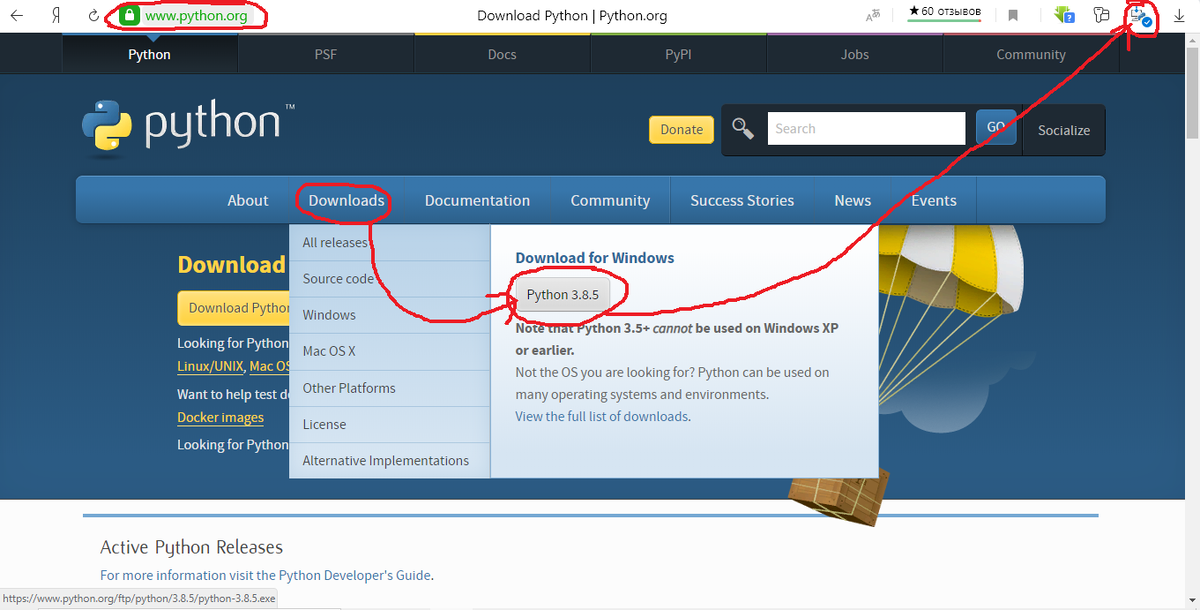Open browser downloads arrow icon
The image size is (1200, 610).
coord(1177,15)
